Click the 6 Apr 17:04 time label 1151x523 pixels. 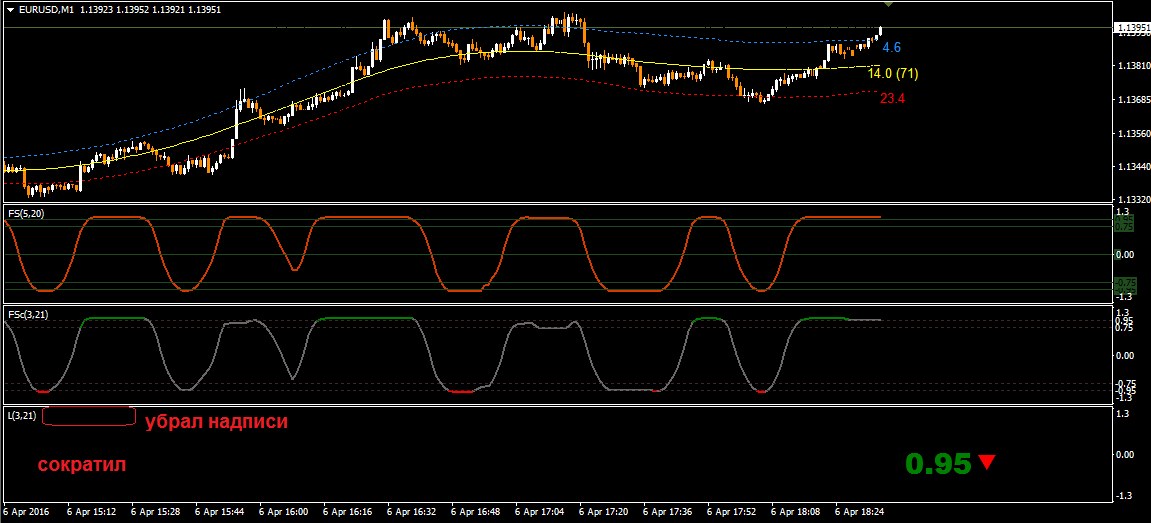tap(540, 511)
